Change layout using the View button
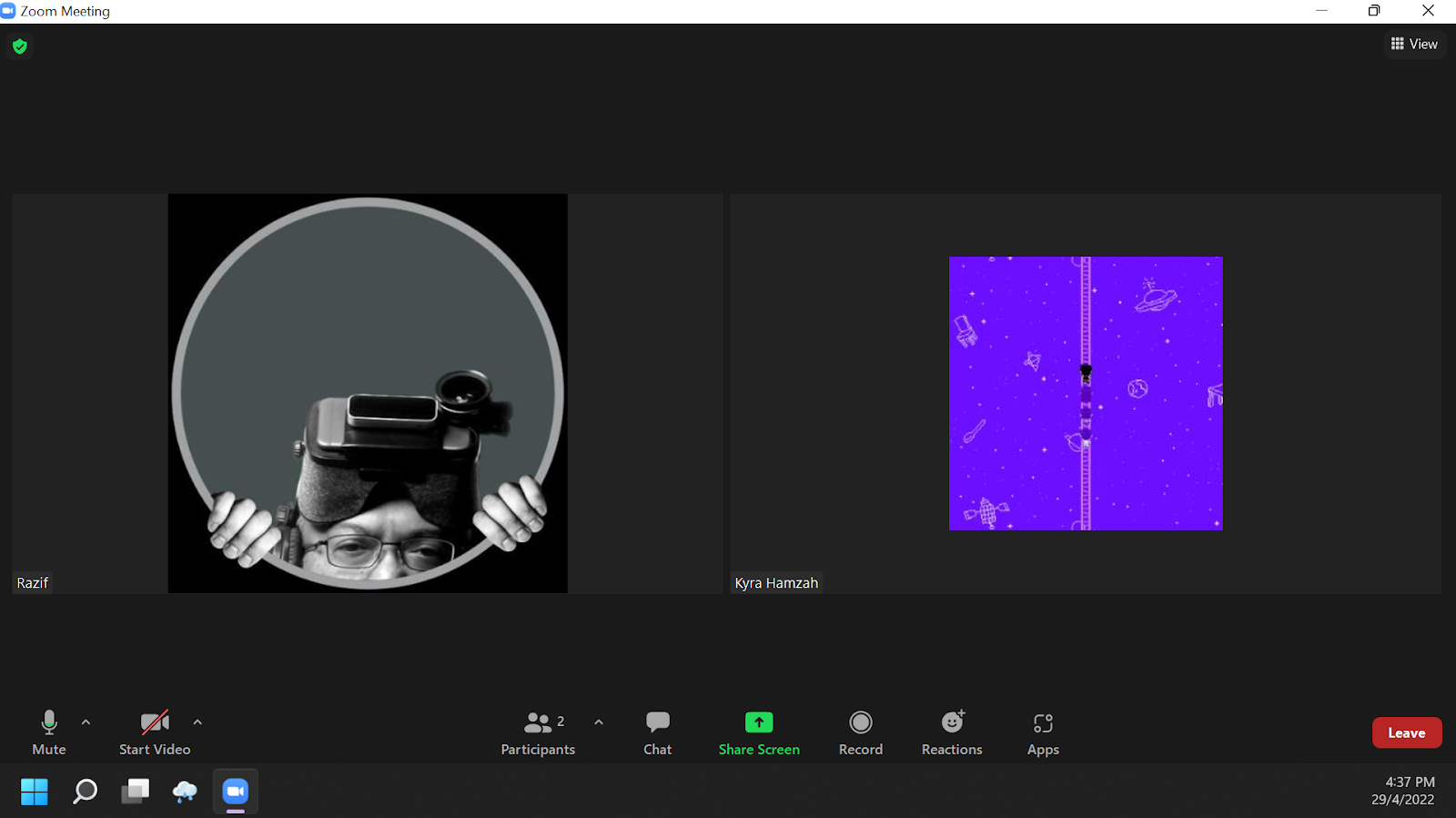Viewport: 1456px width, 818px height. click(x=1414, y=44)
